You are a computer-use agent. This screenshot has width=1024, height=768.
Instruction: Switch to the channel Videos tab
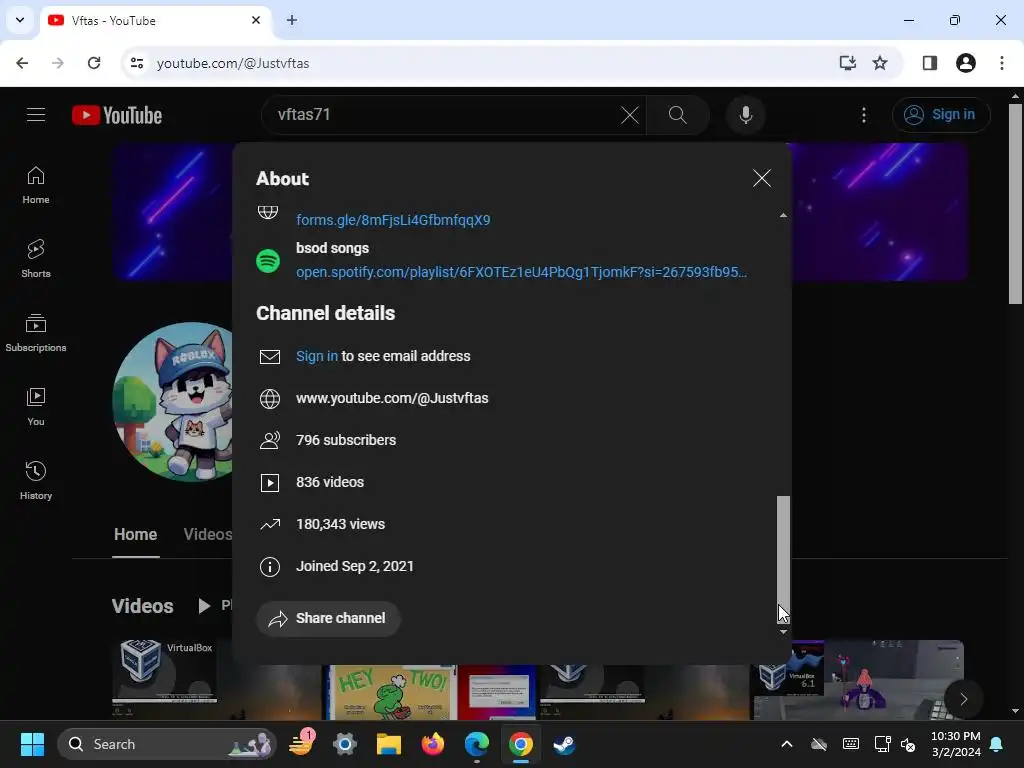[x=208, y=534]
